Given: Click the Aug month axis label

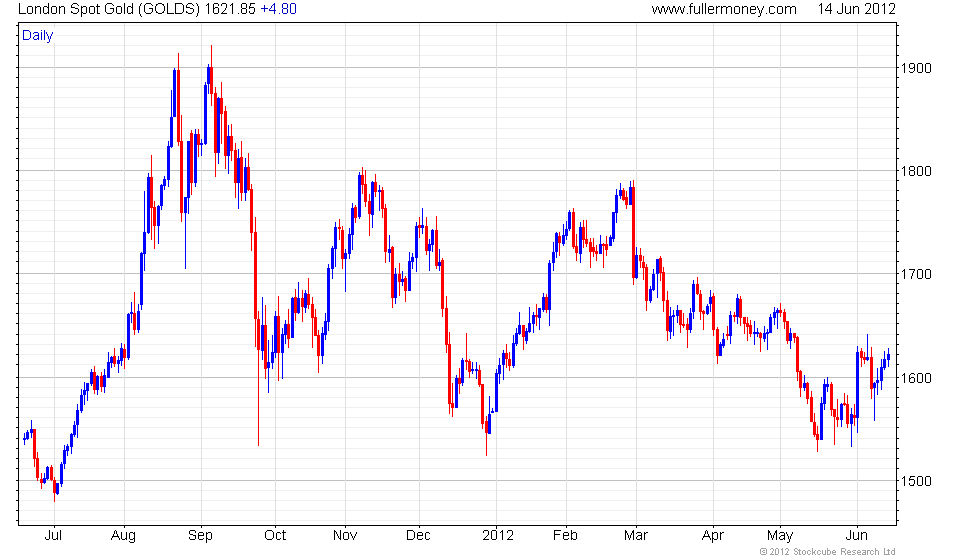Looking at the screenshot, I should [123, 536].
